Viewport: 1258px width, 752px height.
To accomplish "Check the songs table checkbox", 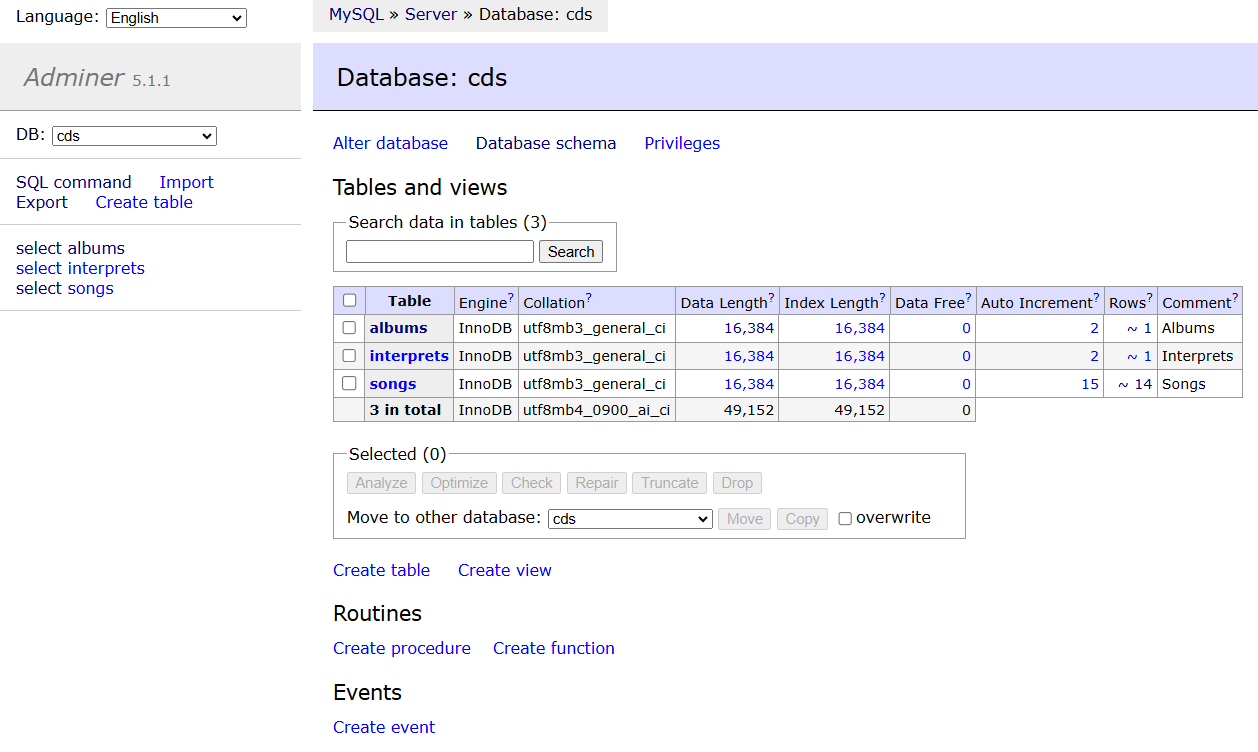I will click(x=349, y=383).
